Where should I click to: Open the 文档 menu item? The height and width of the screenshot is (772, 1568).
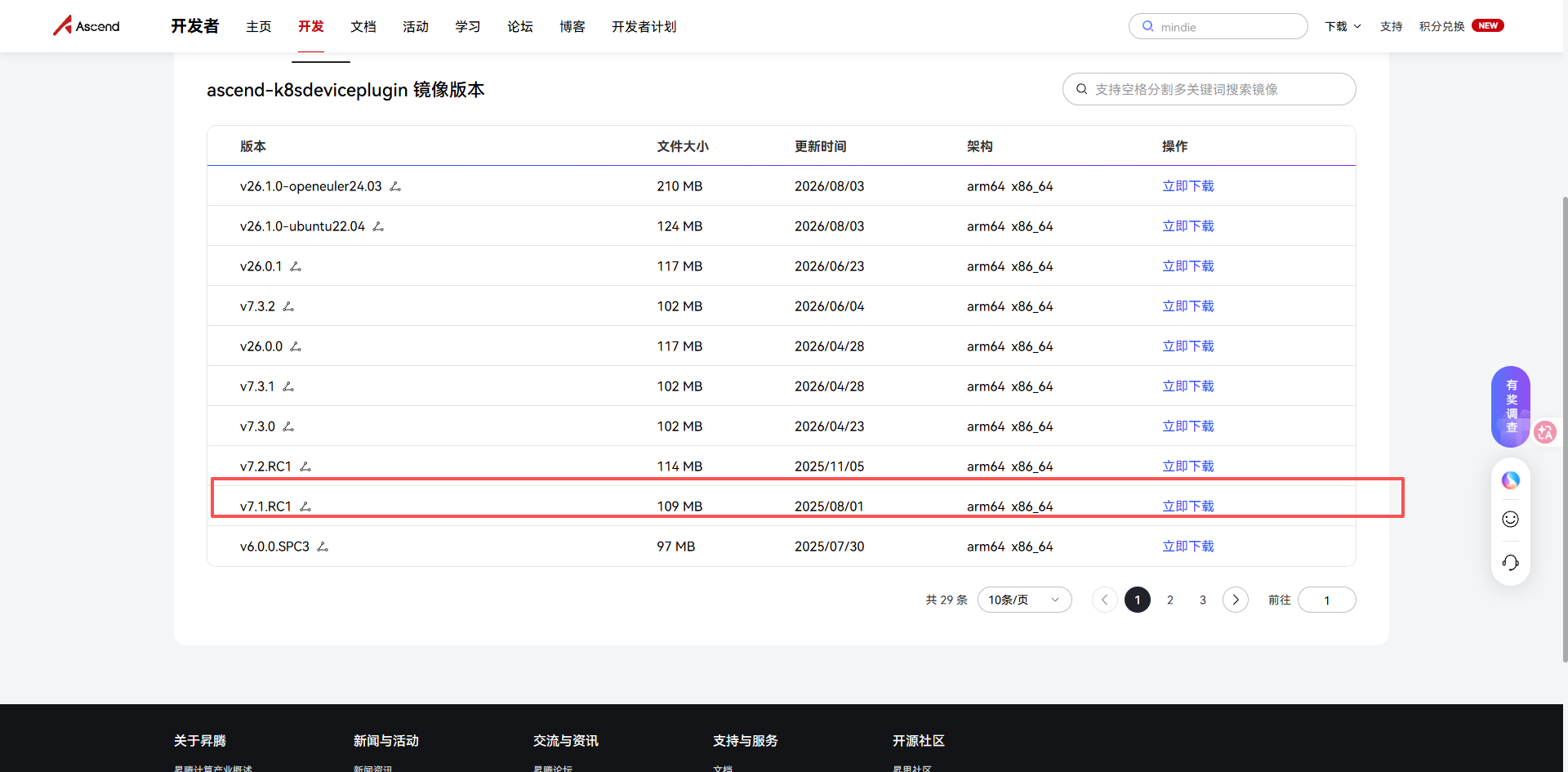click(363, 26)
